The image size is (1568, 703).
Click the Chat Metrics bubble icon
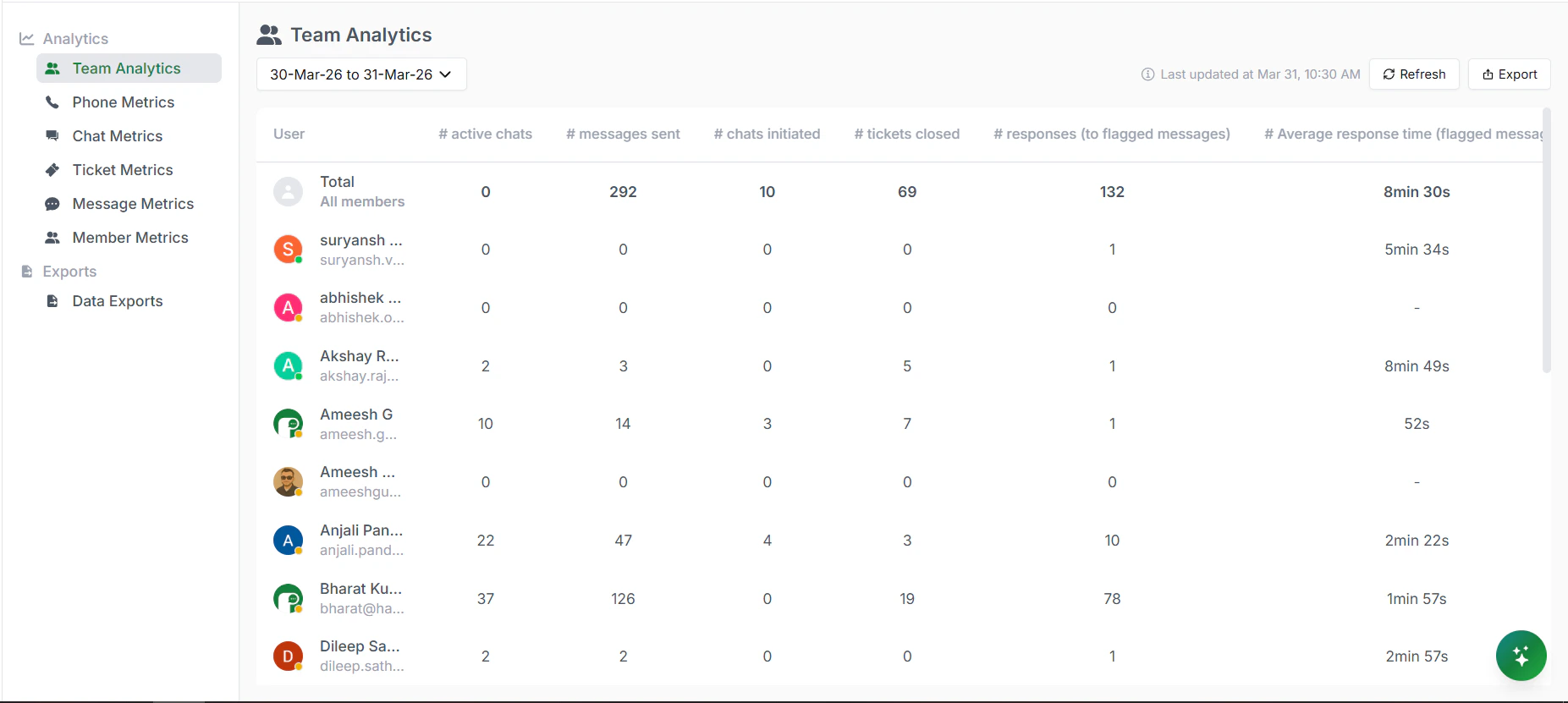tap(52, 136)
